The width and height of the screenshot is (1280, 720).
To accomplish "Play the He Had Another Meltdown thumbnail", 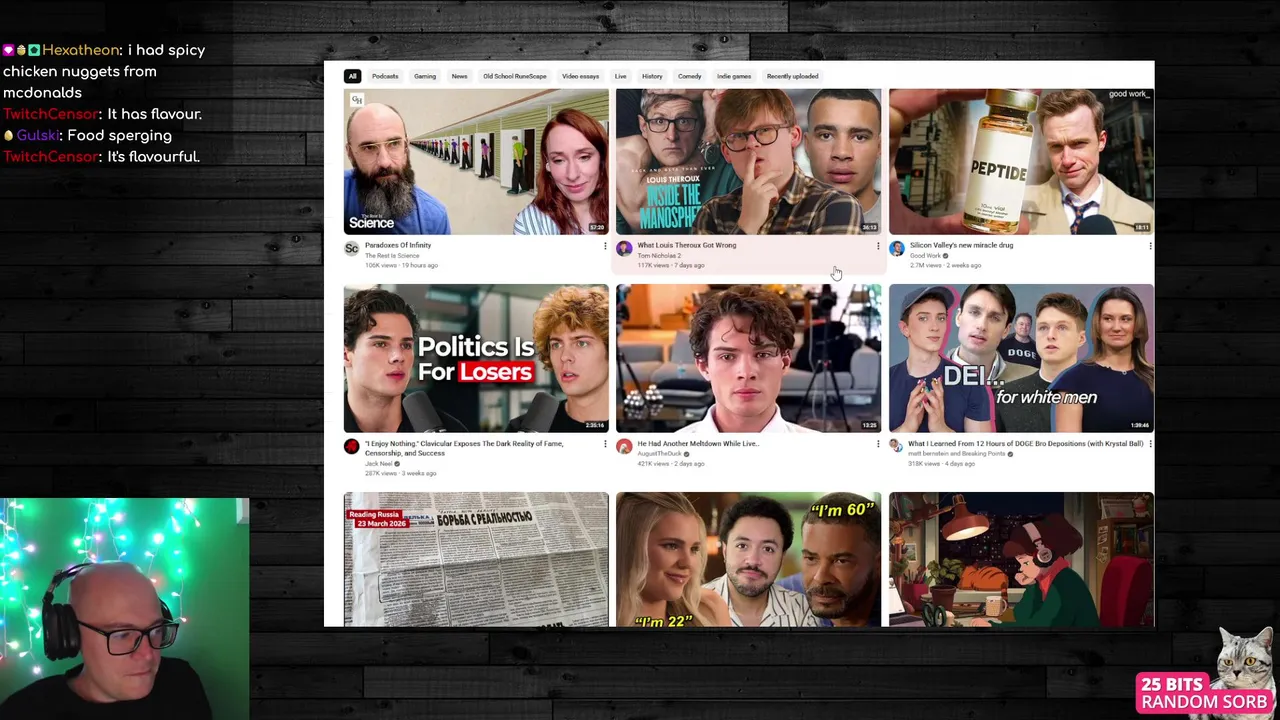I will (x=748, y=358).
